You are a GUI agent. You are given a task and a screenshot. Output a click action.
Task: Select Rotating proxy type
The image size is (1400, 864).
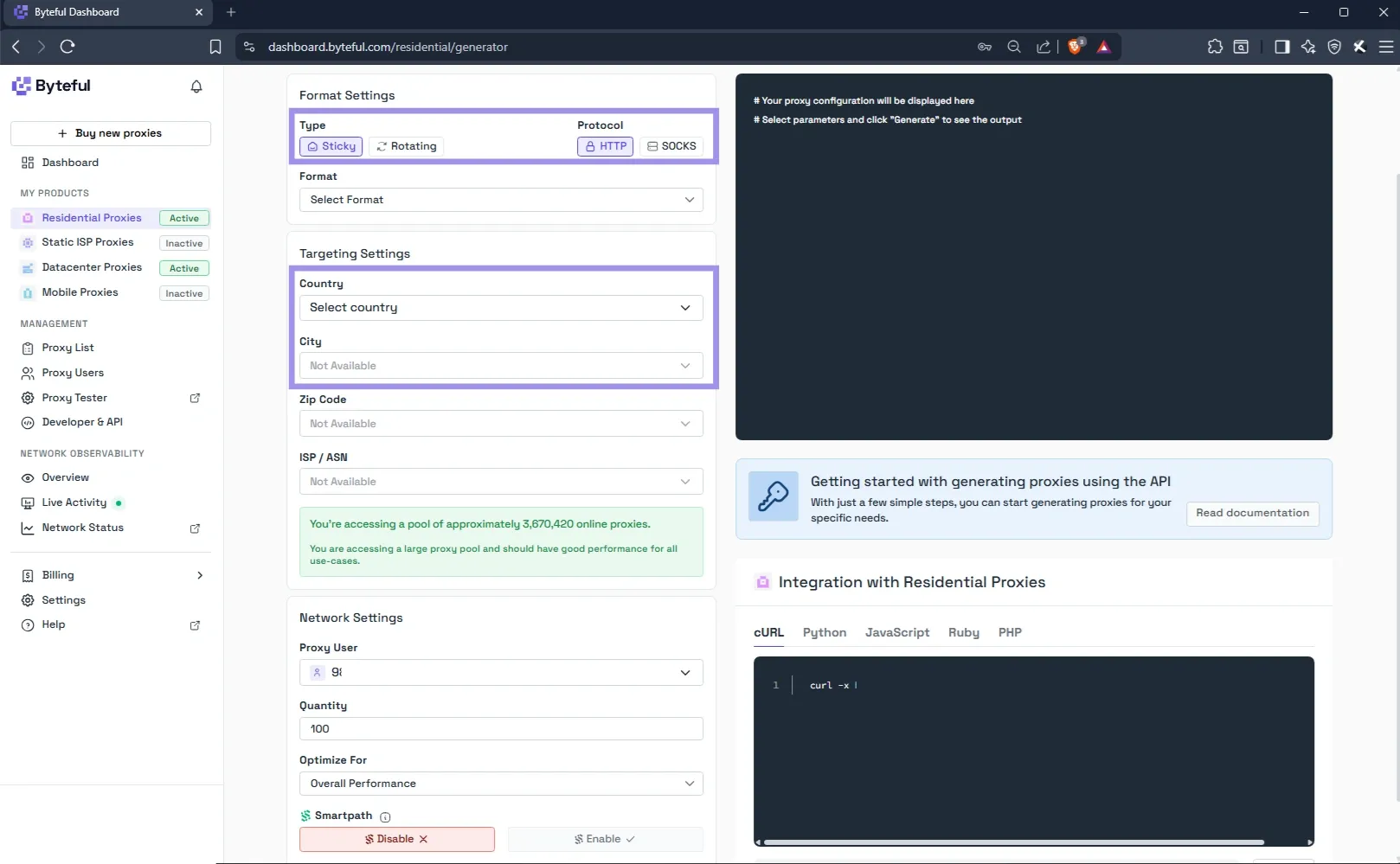(406, 146)
